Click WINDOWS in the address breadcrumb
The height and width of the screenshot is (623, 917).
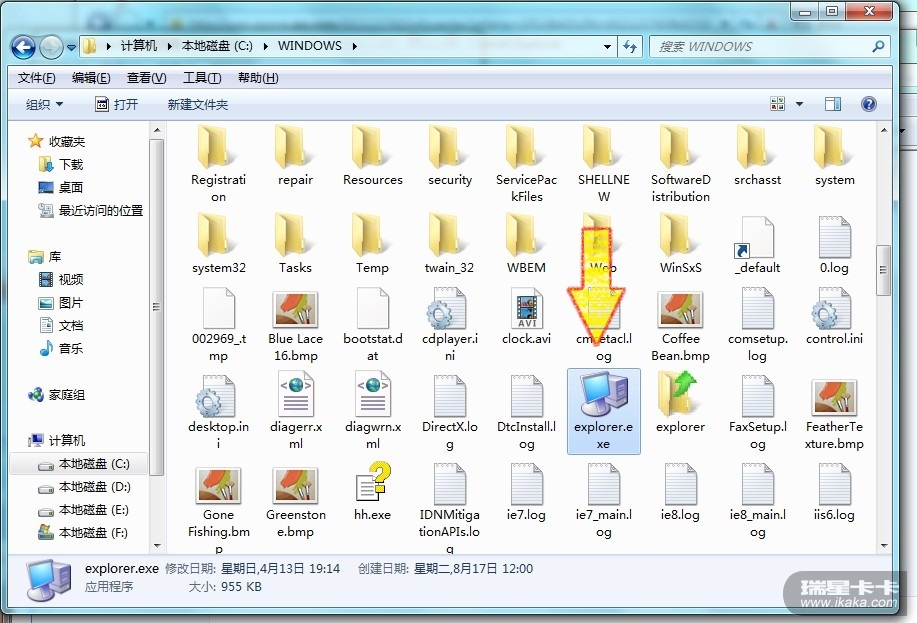pyautogui.click(x=309, y=46)
